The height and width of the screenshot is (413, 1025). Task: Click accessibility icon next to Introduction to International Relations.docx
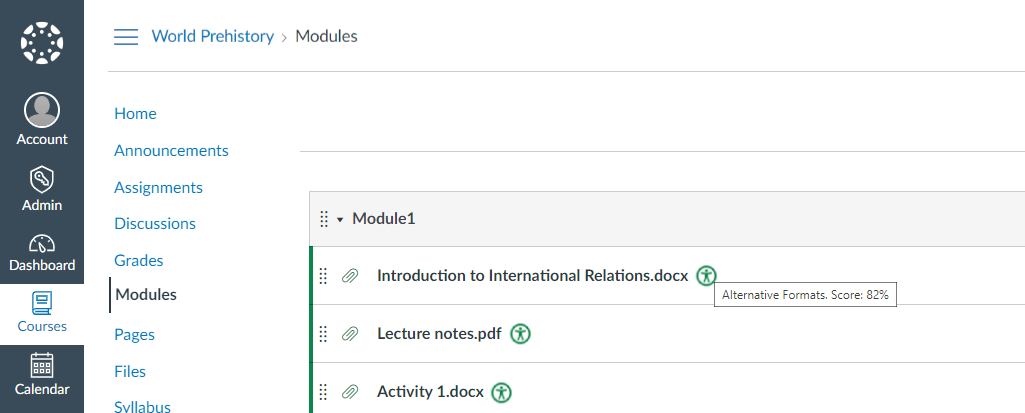point(706,276)
